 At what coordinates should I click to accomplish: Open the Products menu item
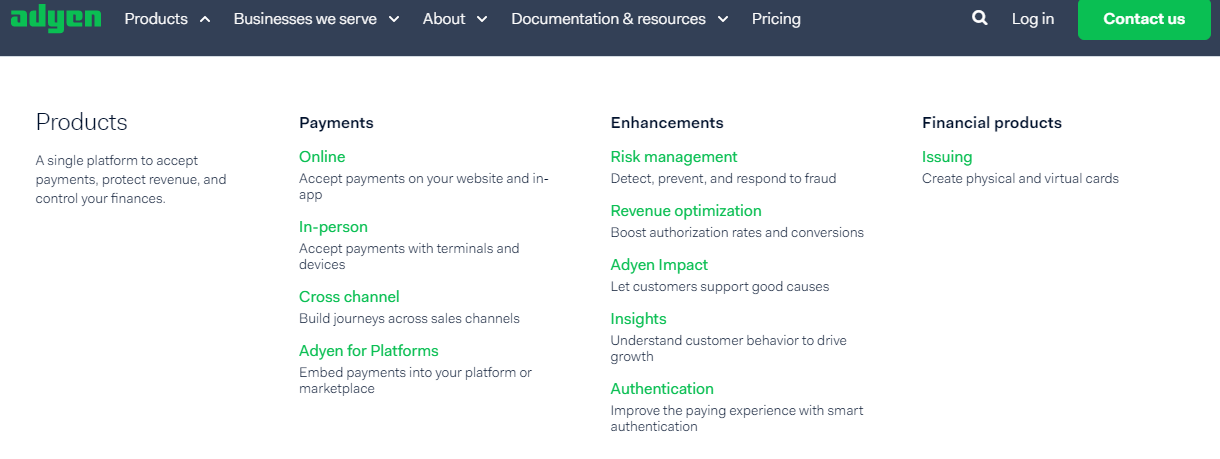pyautogui.click(x=156, y=19)
